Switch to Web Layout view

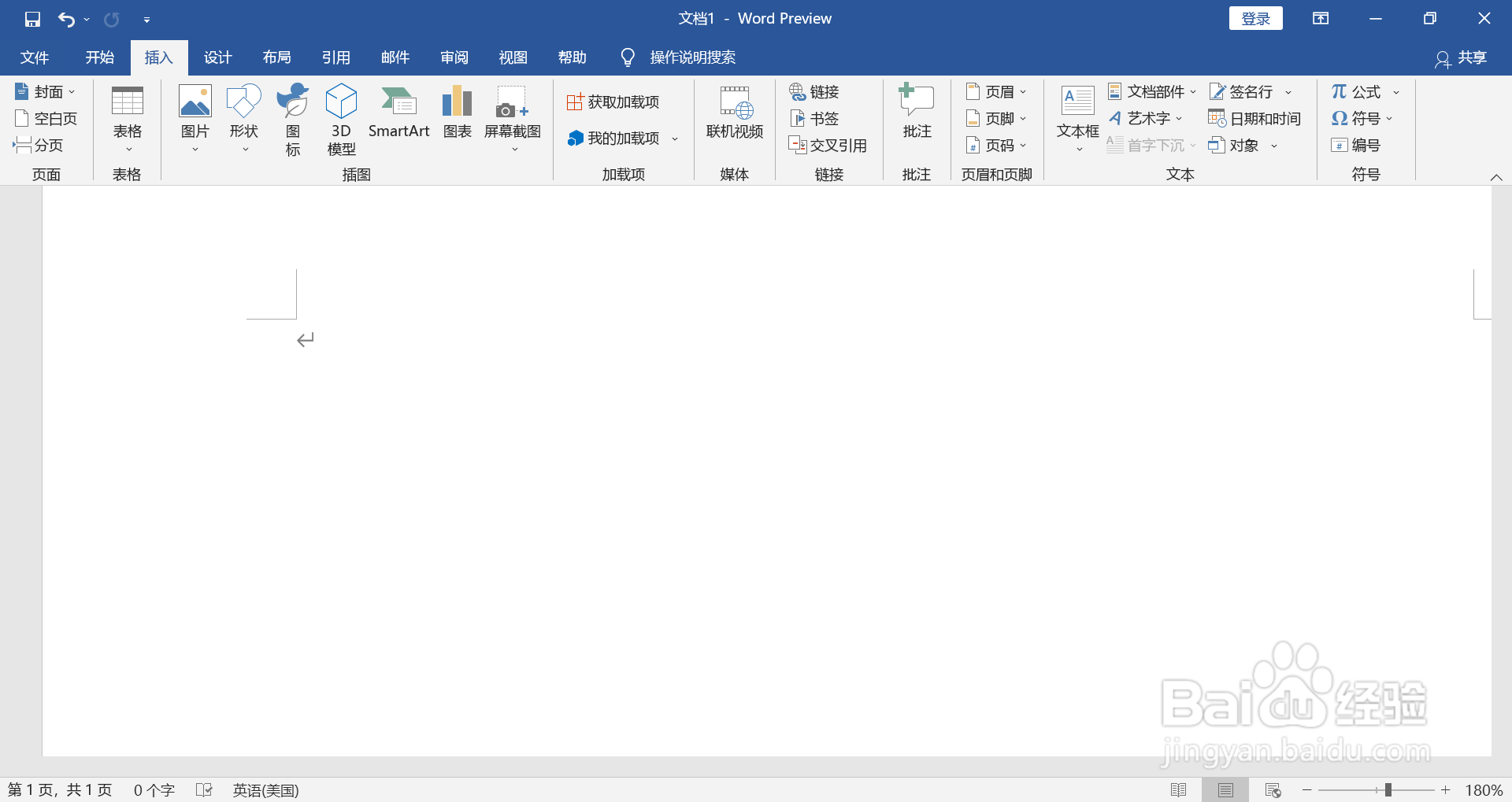[x=1273, y=790]
